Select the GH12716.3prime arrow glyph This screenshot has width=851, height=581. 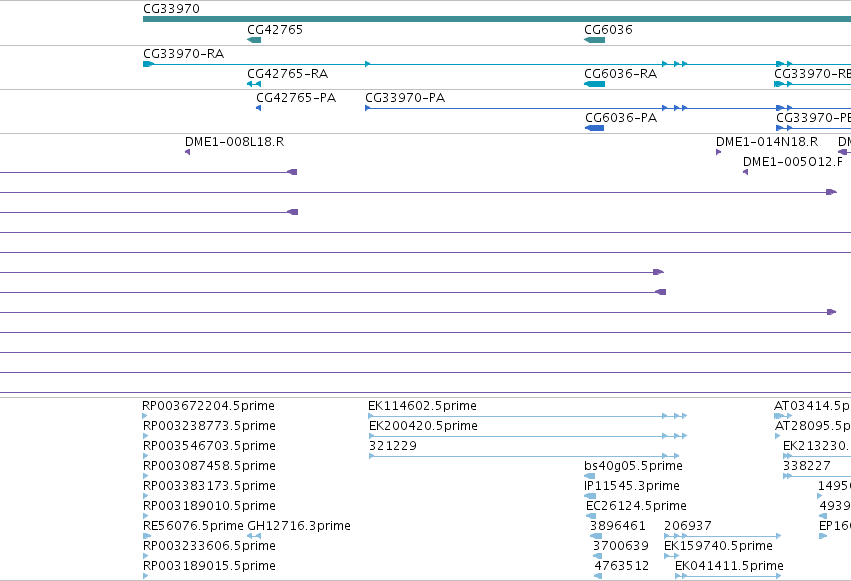click(x=254, y=536)
